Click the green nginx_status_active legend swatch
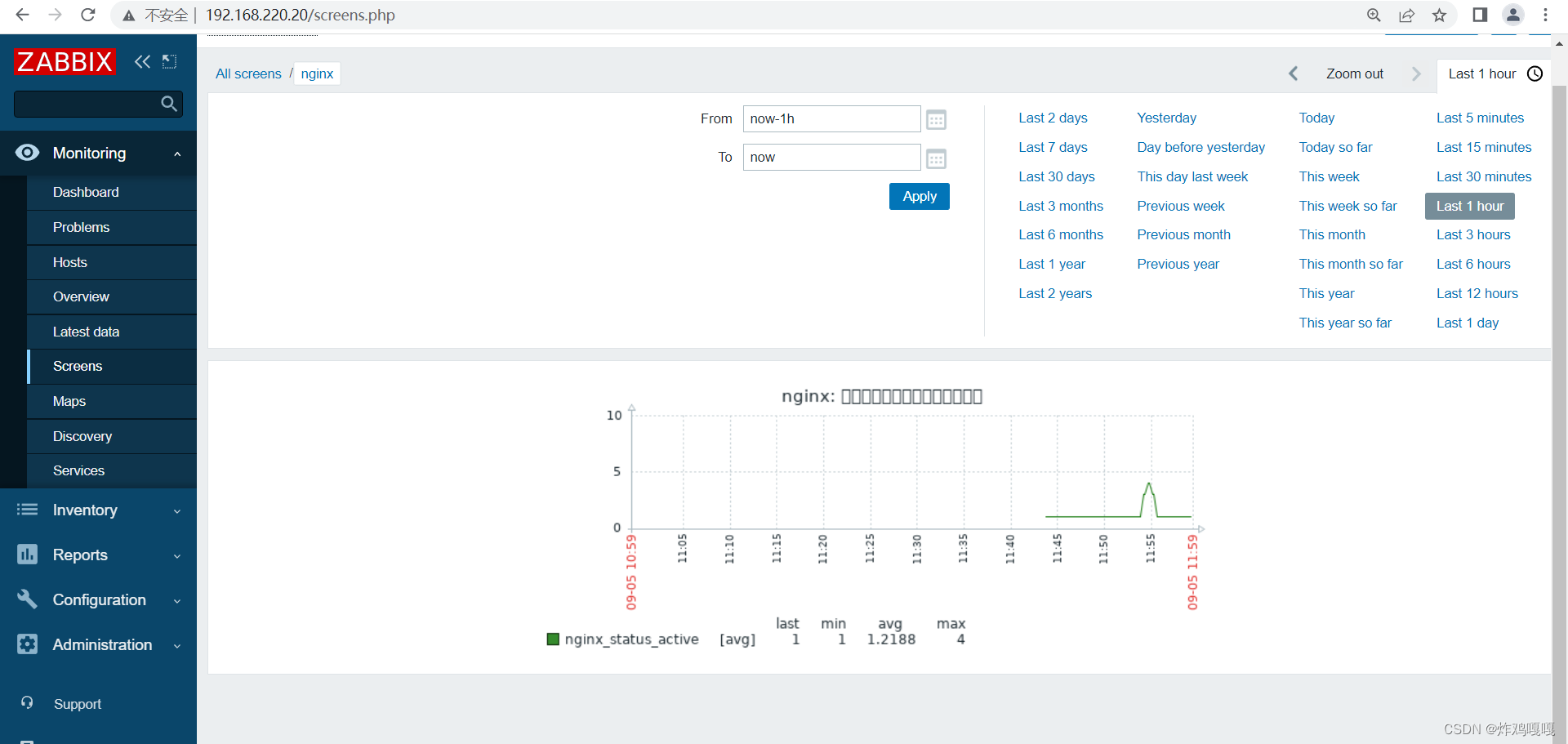Viewport: 1568px width, 744px height. (553, 639)
